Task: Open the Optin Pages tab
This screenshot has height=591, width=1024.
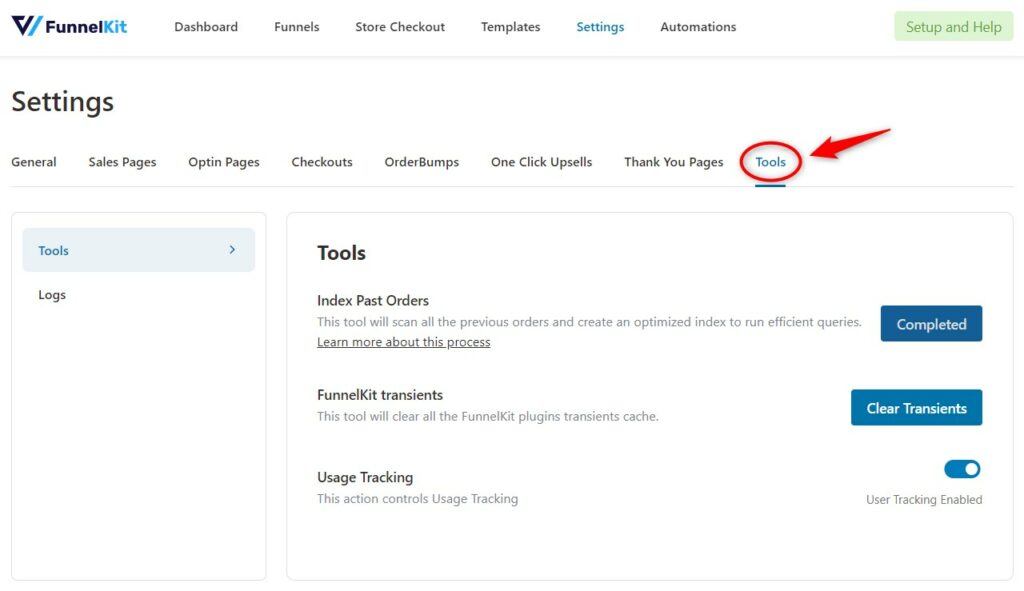Action: tap(223, 162)
